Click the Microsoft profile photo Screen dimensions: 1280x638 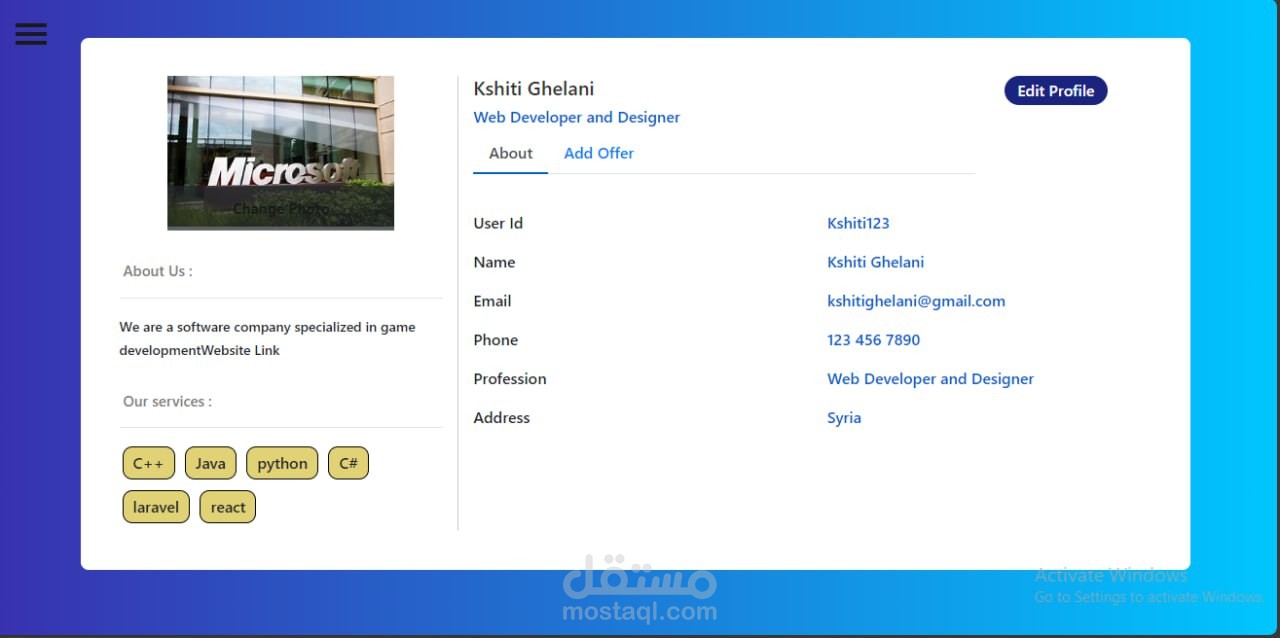pyautogui.click(x=280, y=152)
